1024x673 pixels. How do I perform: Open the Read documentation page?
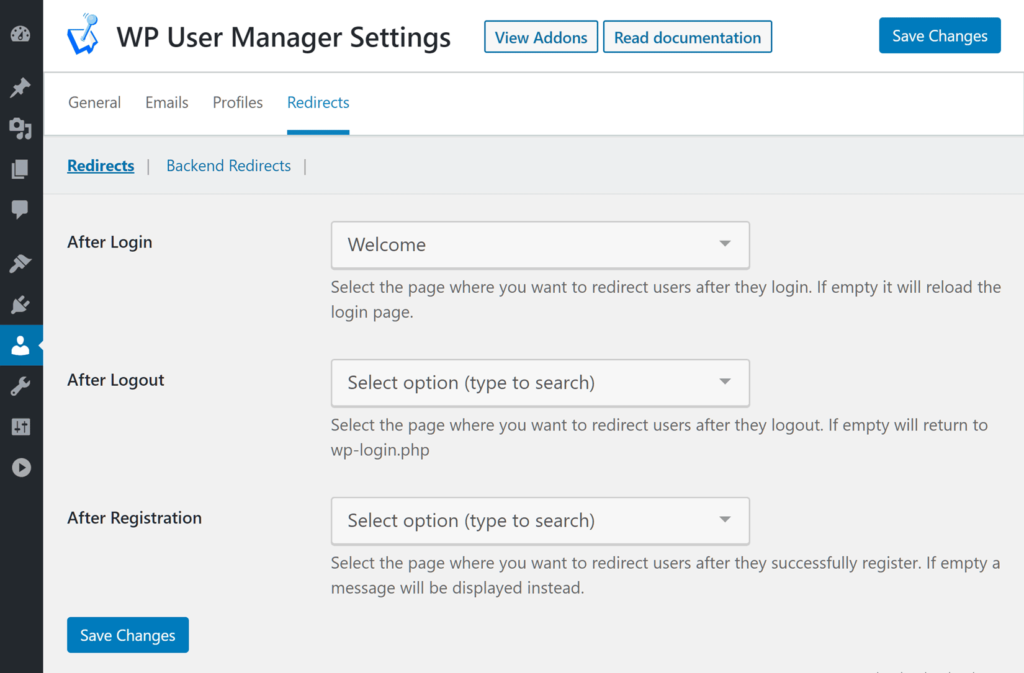[x=687, y=36]
